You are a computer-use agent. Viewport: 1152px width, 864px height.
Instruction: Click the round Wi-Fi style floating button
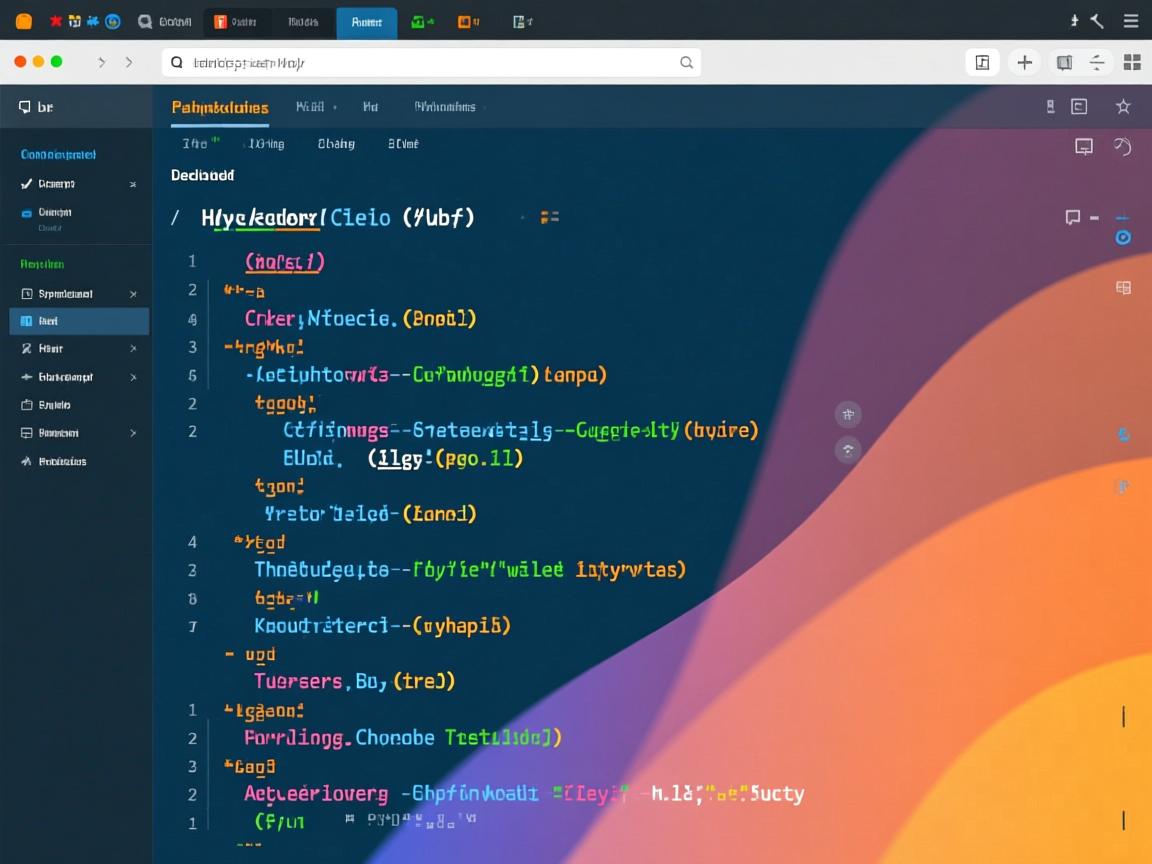[x=848, y=450]
